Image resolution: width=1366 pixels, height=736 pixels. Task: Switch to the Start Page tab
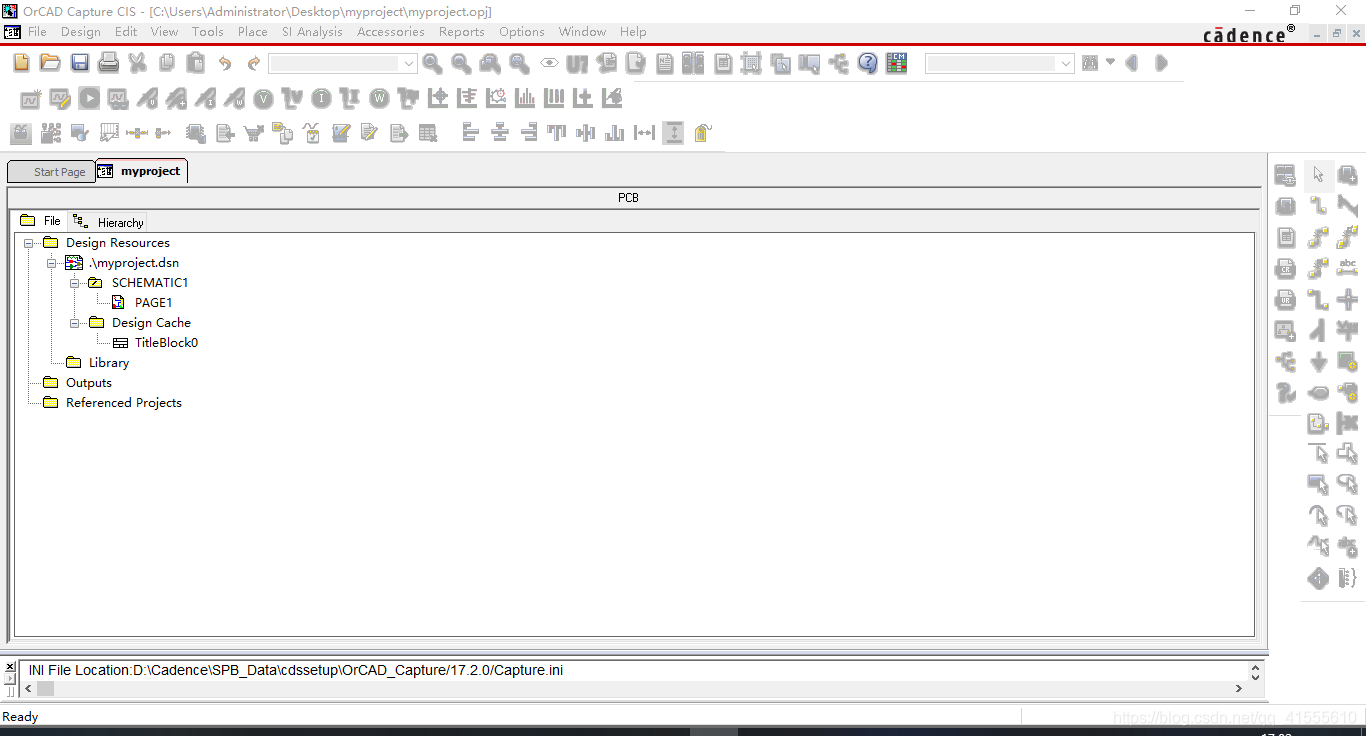click(x=52, y=172)
